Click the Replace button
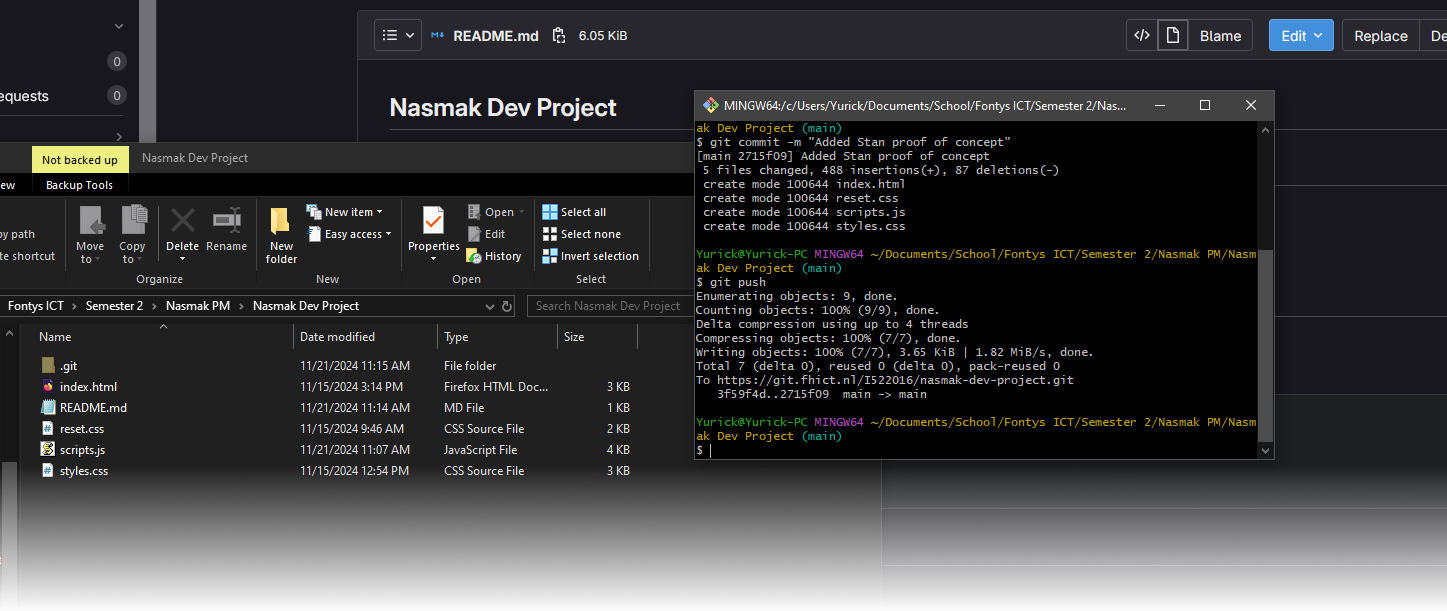The image size is (1447, 611). [x=1380, y=36]
